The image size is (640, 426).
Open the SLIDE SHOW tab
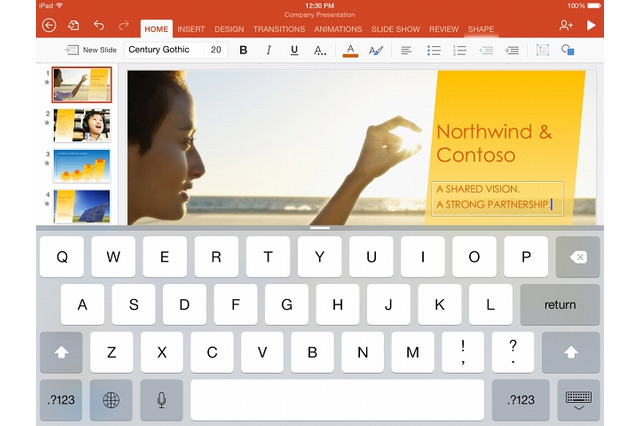point(396,29)
